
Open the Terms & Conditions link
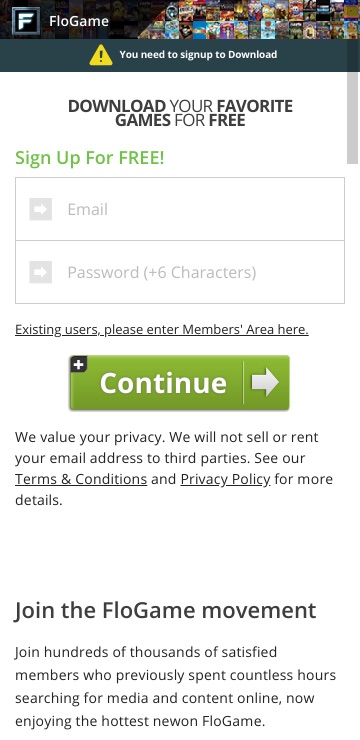click(81, 479)
